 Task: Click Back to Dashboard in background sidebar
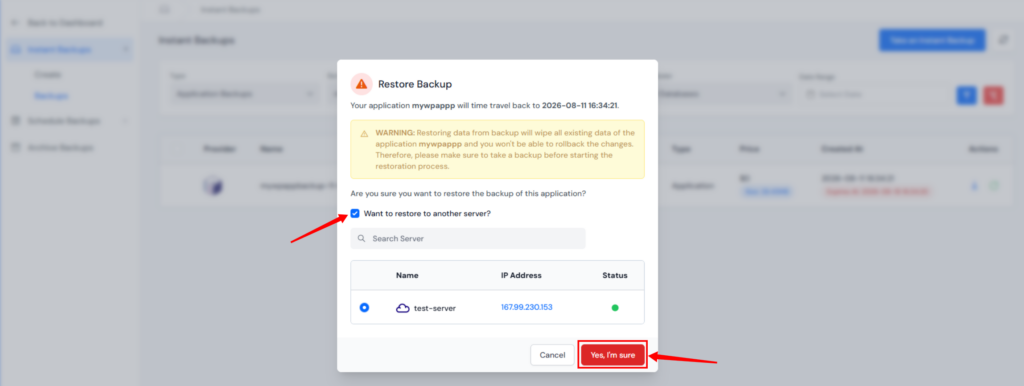65,23
